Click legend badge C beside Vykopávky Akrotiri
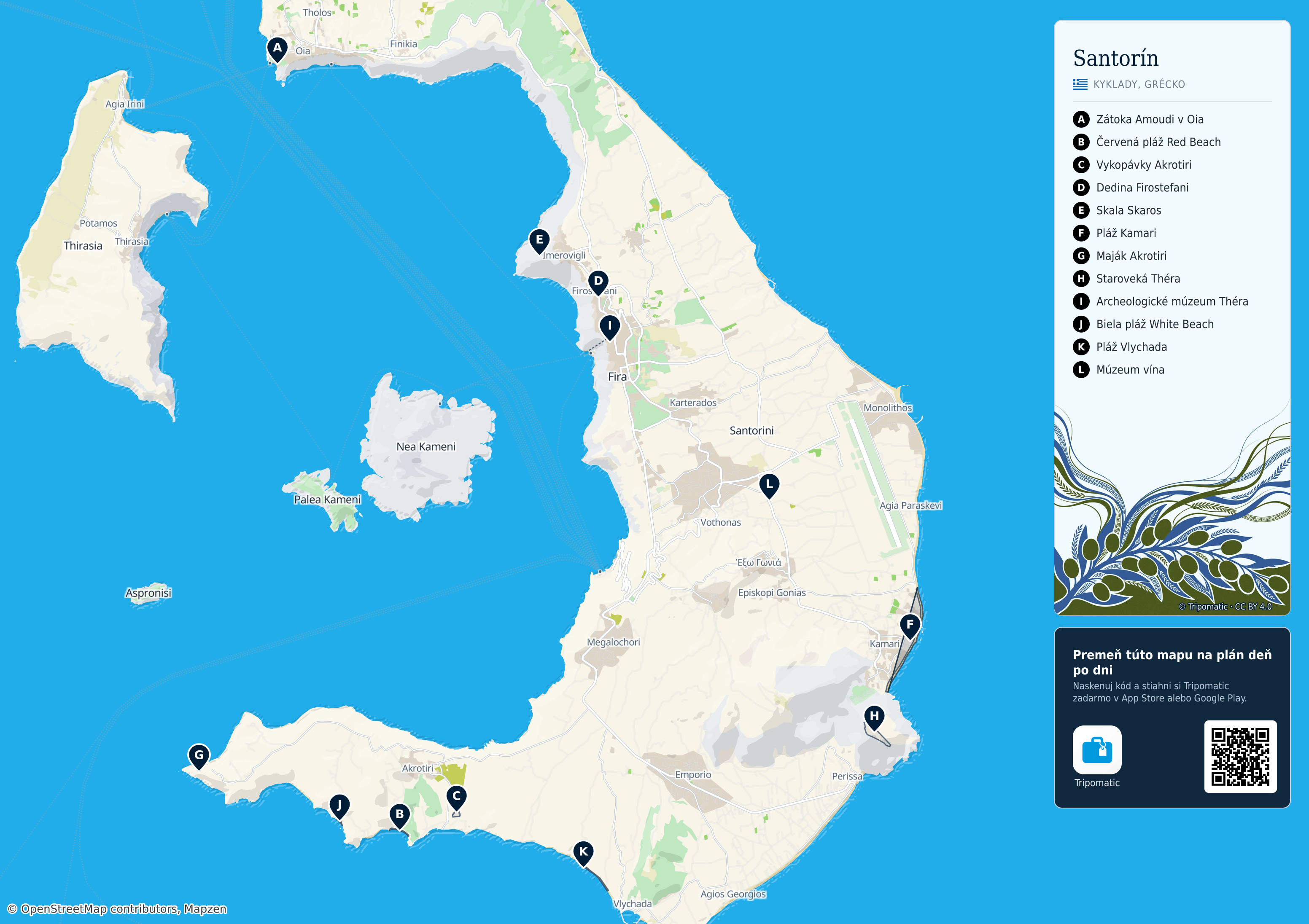Image resolution: width=1309 pixels, height=924 pixels. [x=1081, y=165]
